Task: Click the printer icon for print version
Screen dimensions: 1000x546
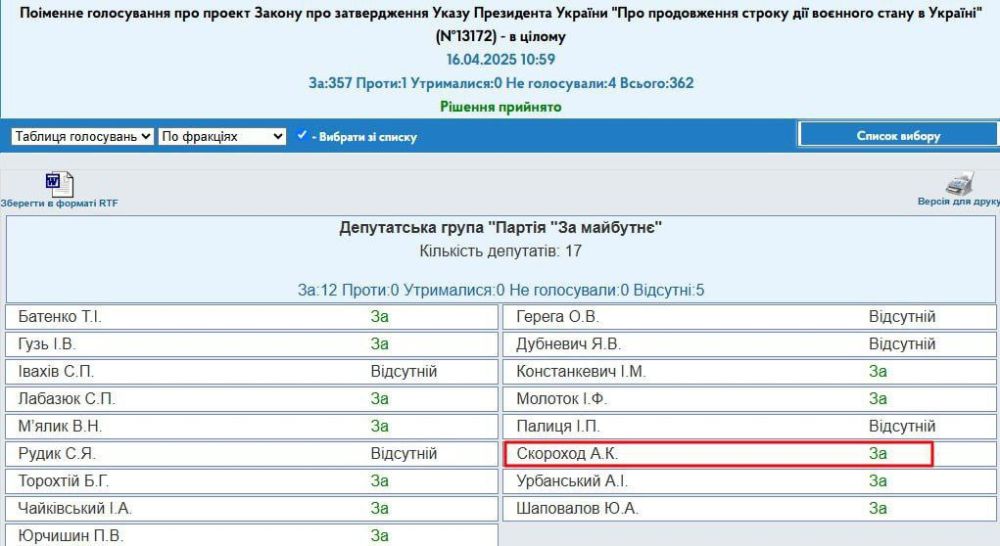Action: 959,184
